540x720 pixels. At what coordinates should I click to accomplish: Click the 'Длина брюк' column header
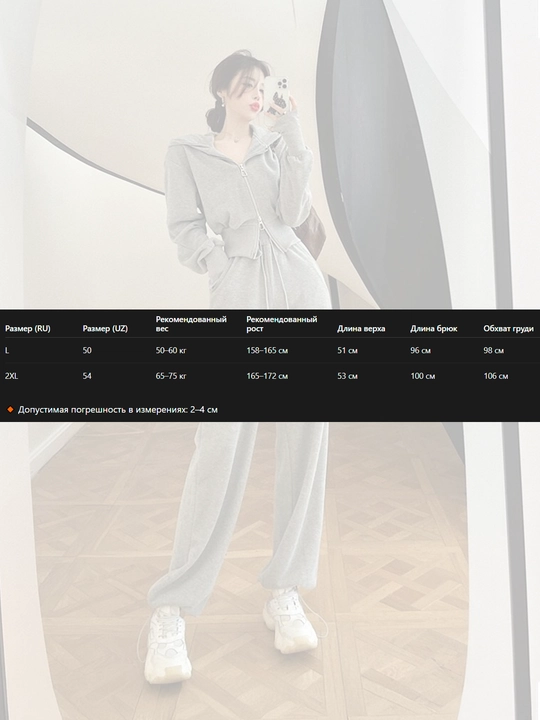pyautogui.click(x=433, y=328)
